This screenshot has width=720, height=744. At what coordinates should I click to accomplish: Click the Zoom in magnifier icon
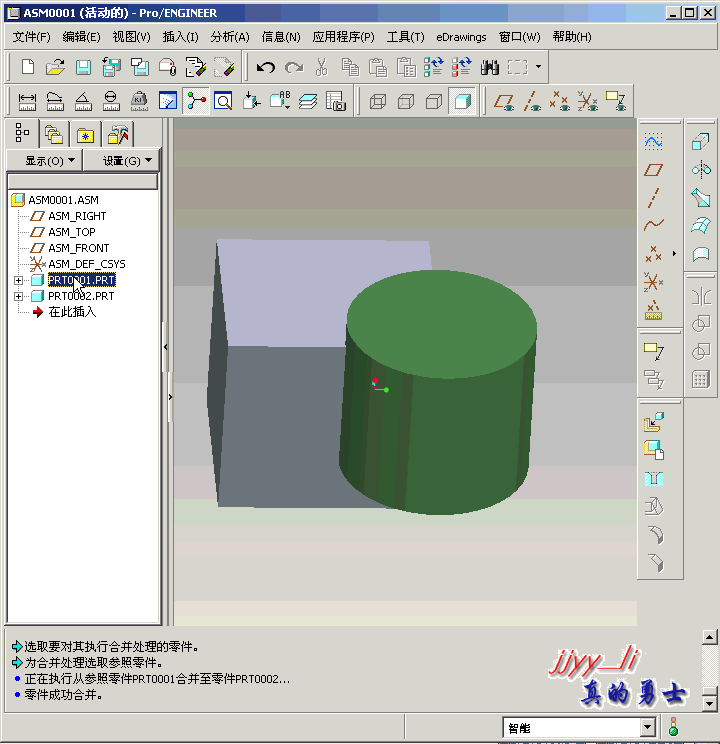click(223, 101)
